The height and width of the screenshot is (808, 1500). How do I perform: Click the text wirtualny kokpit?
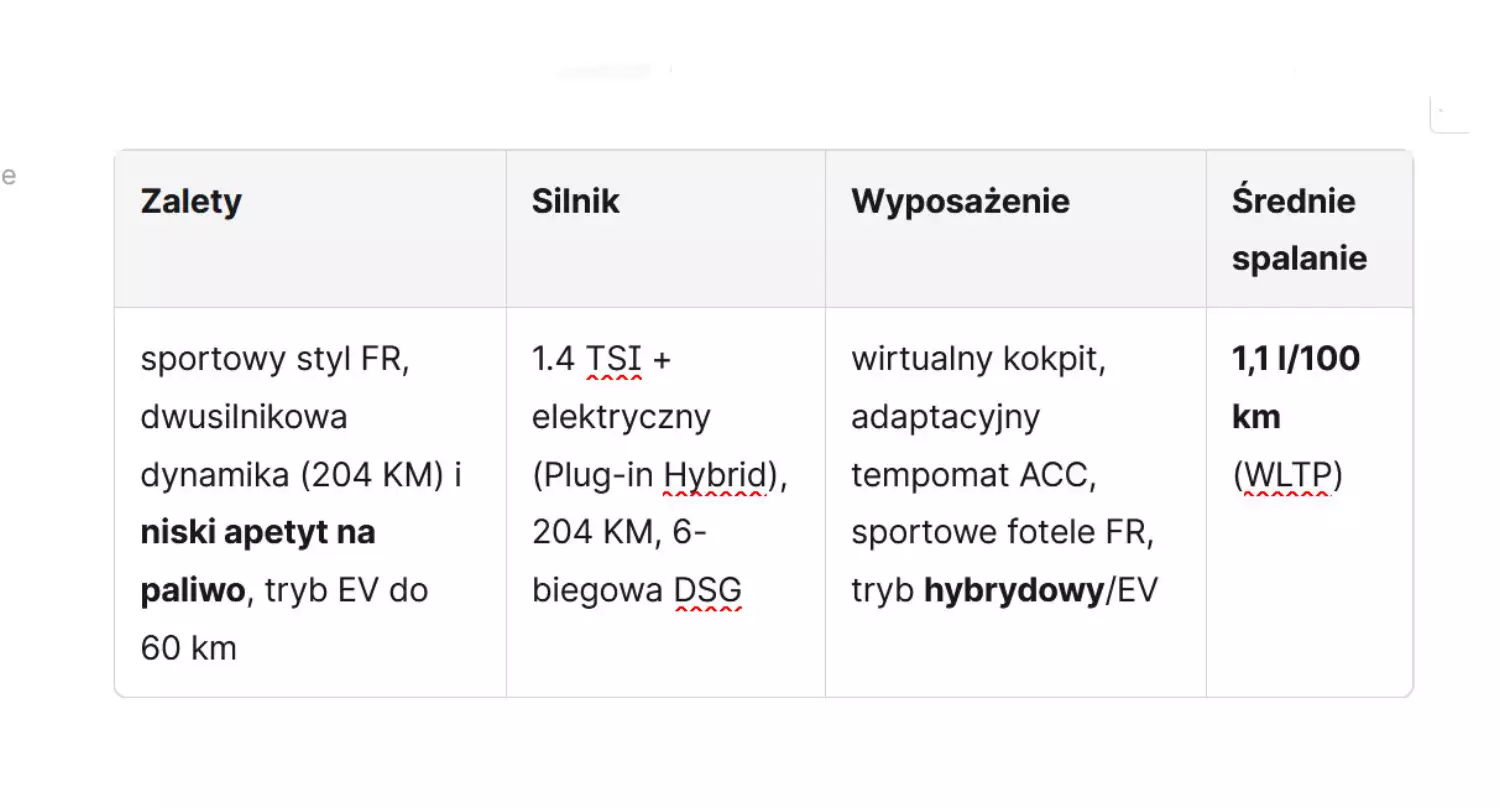[x=978, y=359]
